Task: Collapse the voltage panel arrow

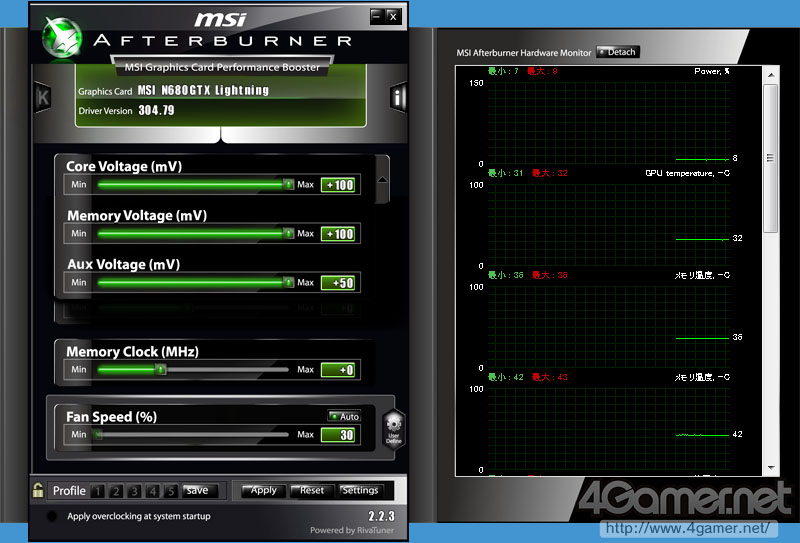Action: tap(382, 180)
